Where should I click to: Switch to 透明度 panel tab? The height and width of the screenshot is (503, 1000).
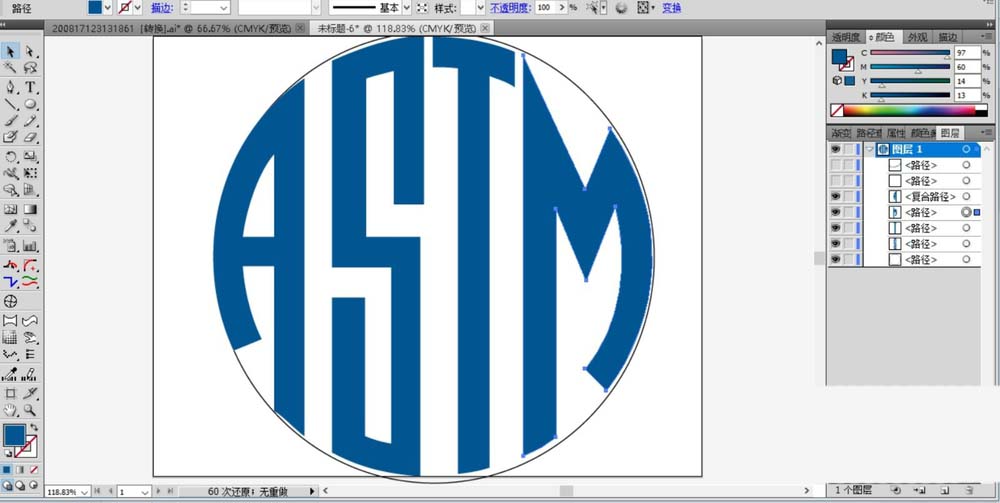(x=846, y=38)
